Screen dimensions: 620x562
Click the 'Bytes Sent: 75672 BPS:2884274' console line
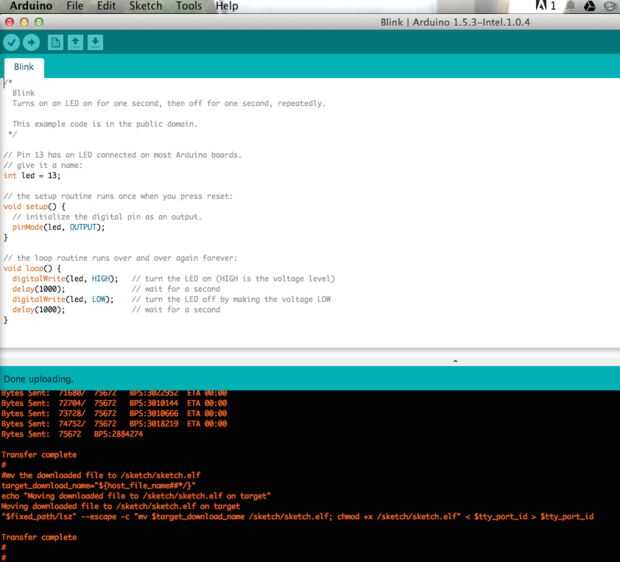click(x=72, y=434)
